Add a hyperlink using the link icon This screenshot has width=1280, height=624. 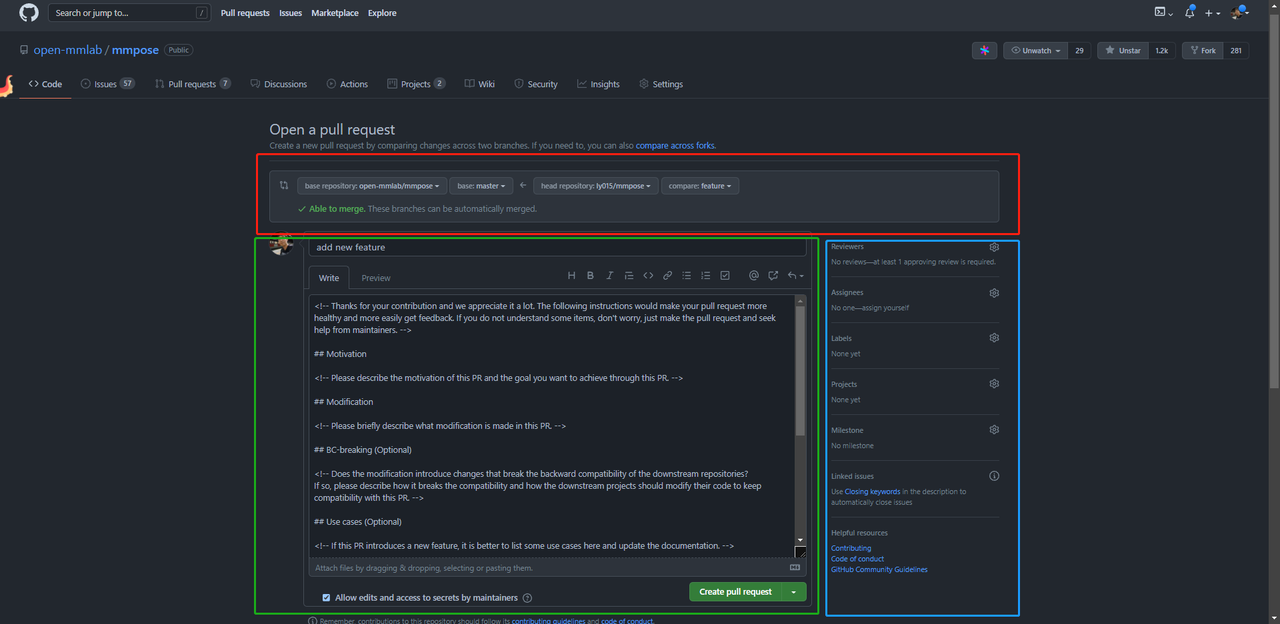point(667,276)
